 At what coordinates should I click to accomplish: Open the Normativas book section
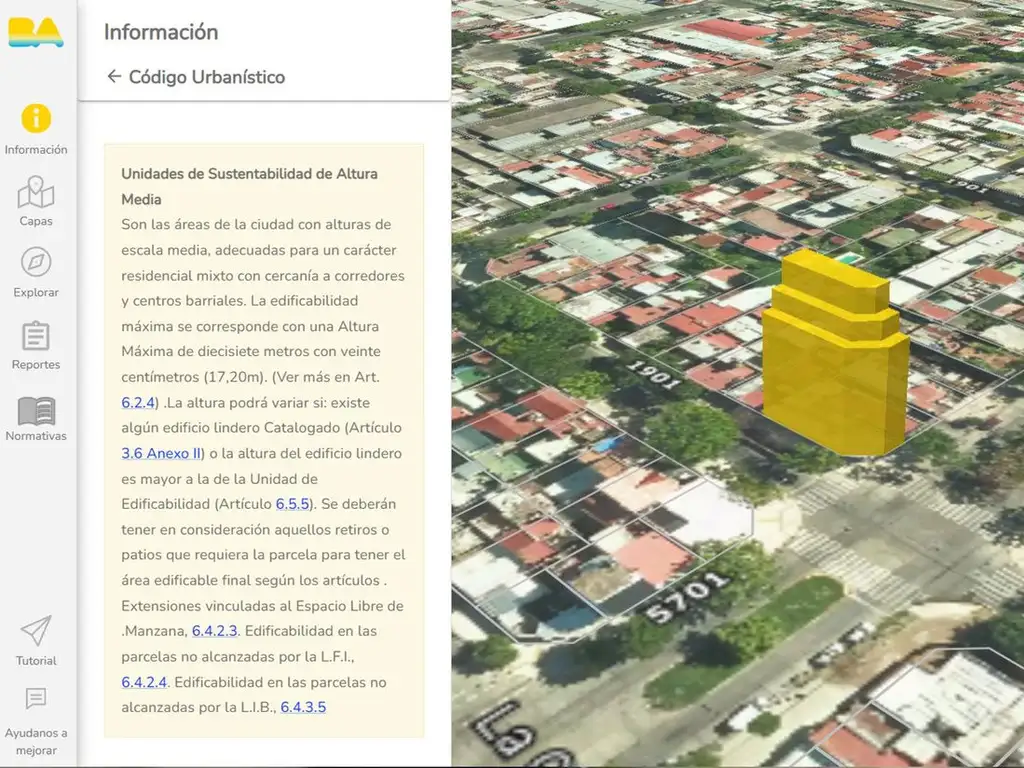point(36,418)
